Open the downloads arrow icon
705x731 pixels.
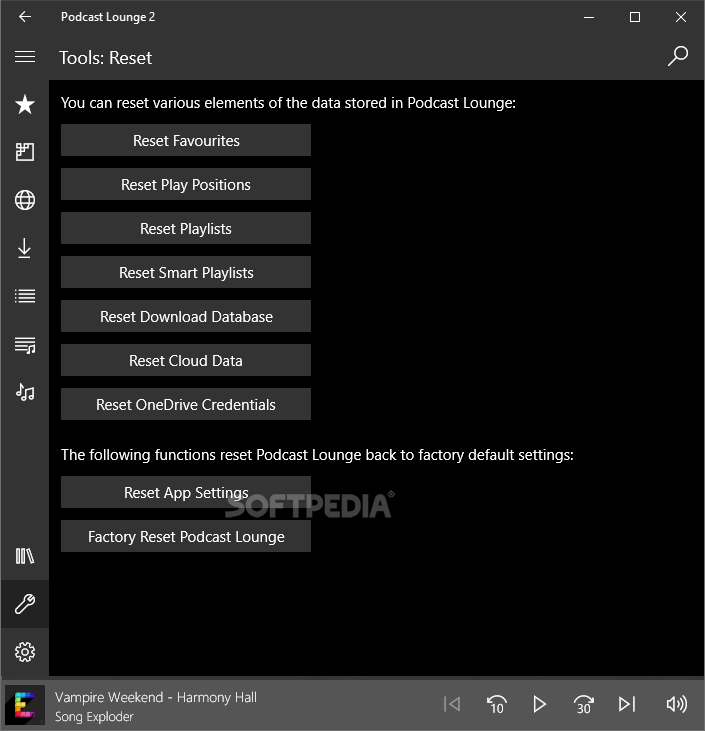pos(25,248)
